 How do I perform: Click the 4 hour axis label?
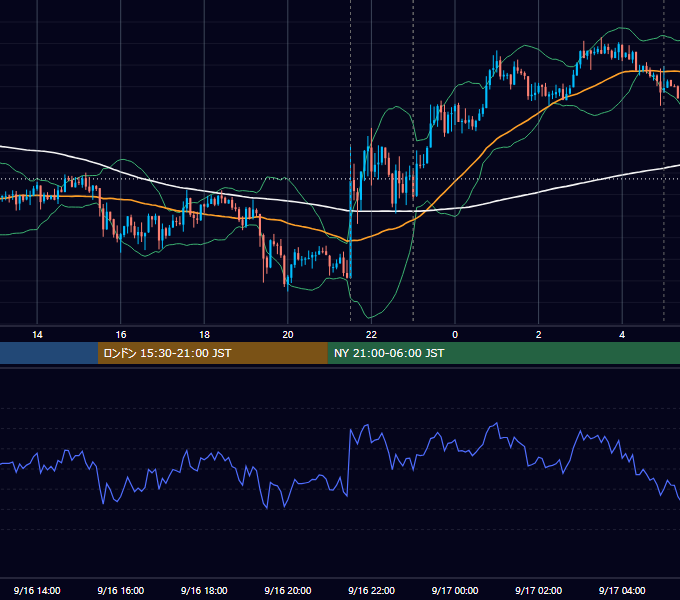click(622, 335)
